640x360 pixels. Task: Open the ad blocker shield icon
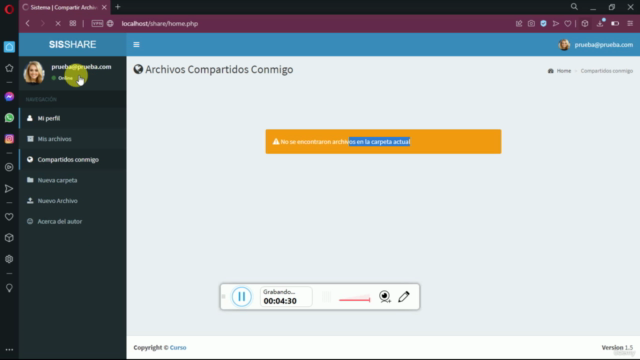543,24
